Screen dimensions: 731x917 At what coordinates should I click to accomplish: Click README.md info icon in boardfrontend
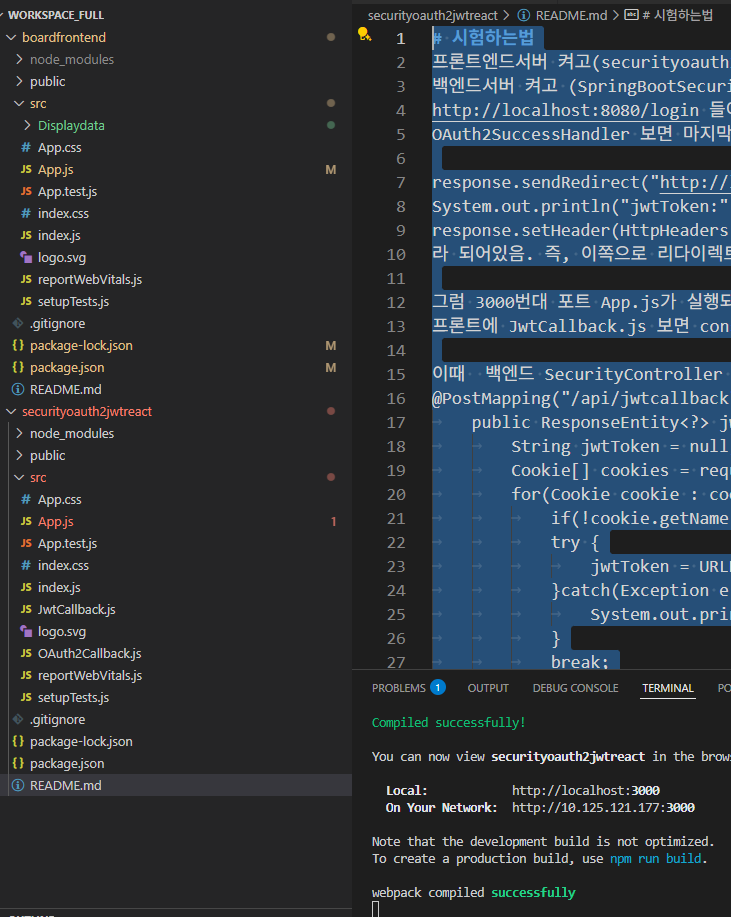coord(18,389)
